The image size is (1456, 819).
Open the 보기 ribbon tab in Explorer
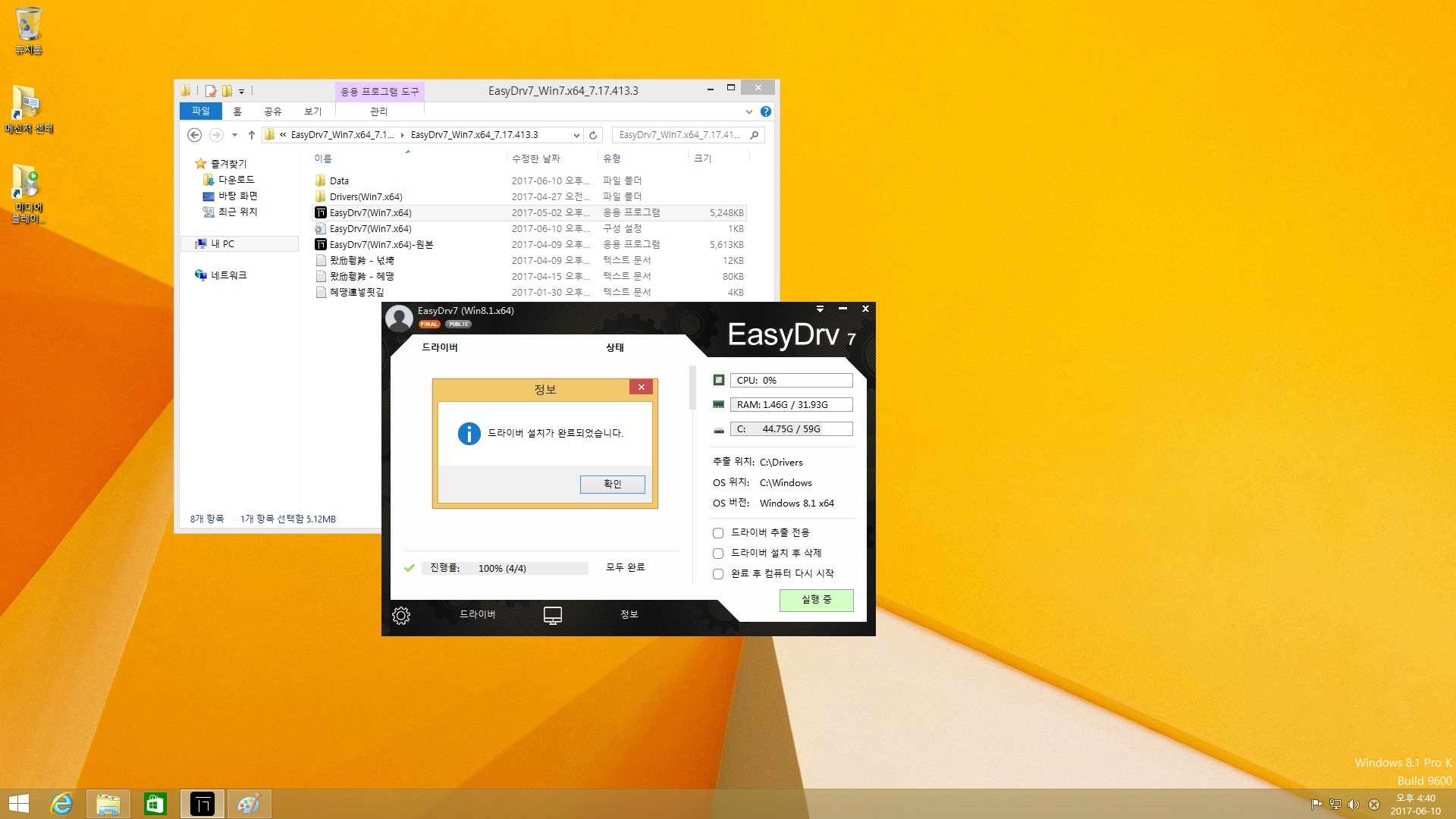(x=313, y=111)
